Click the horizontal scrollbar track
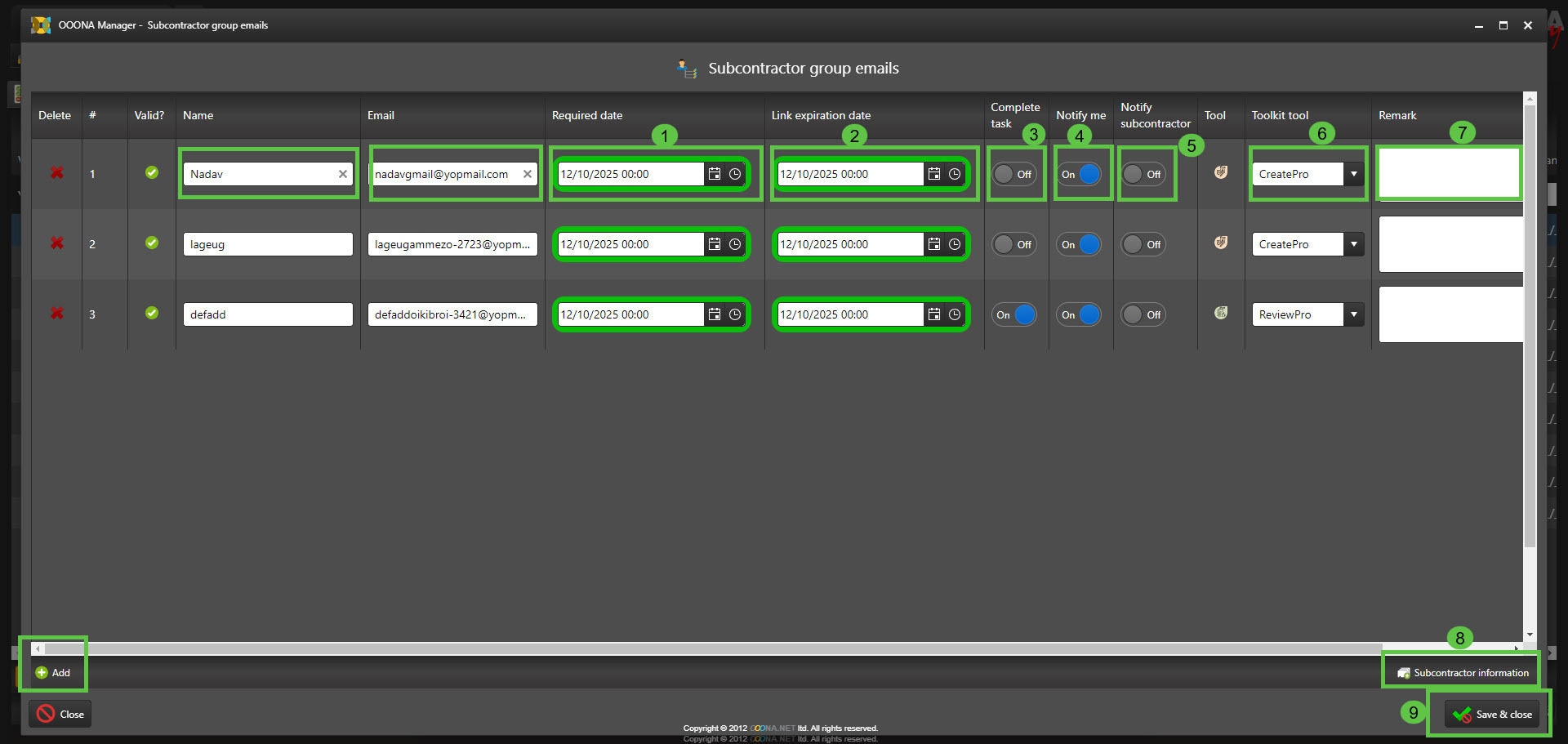Viewport: 1568px width, 744px height. point(735,648)
